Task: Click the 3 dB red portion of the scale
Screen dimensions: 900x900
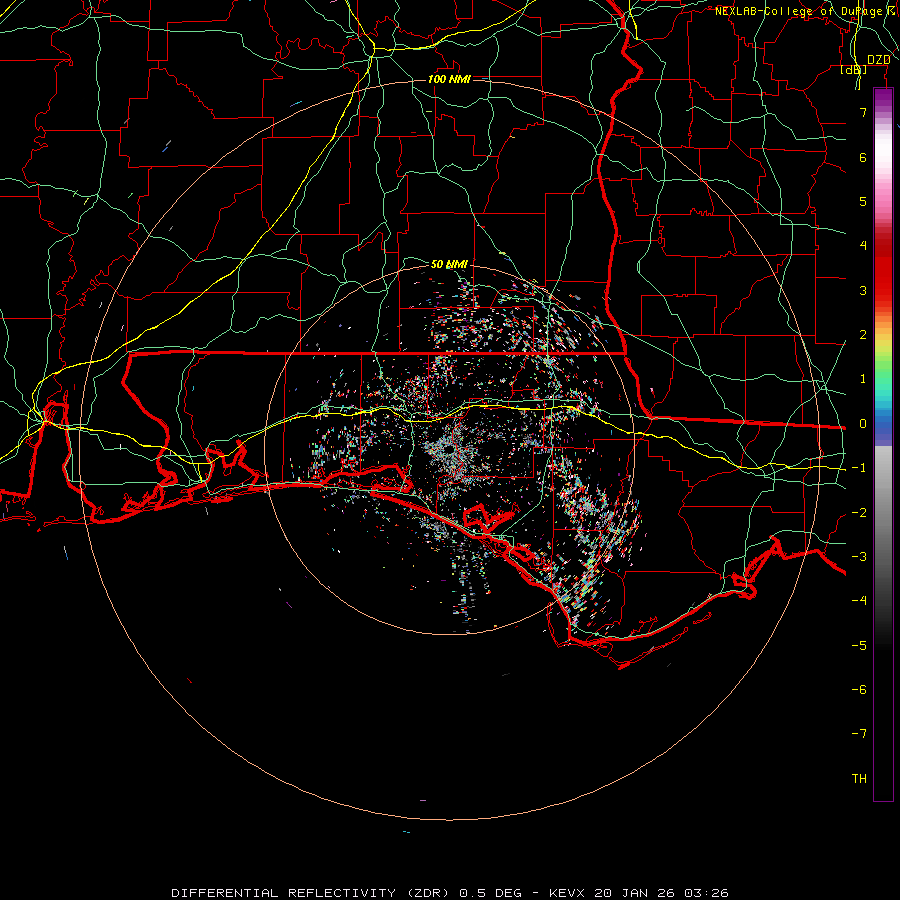Action: [883, 290]
